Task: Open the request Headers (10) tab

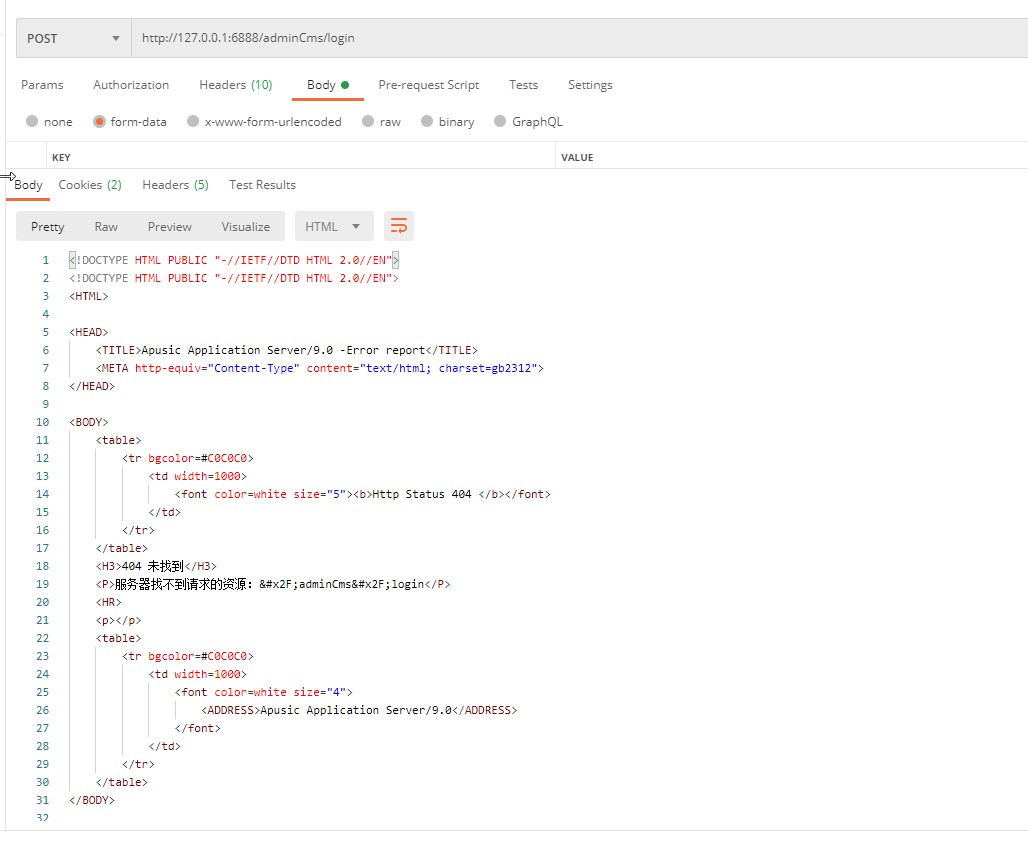Action: click(x=235, y=85)
